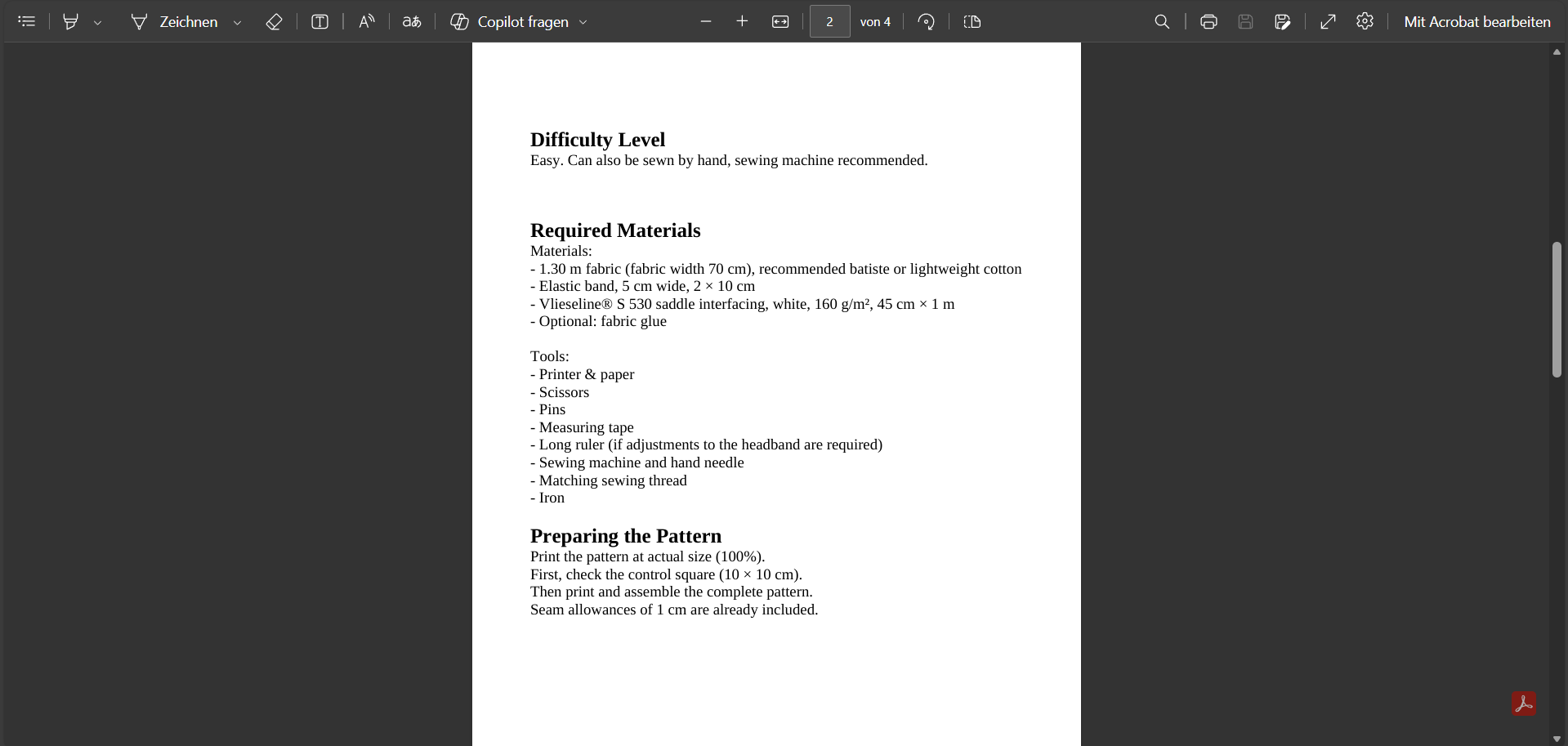Toggle fit to width view
The width and height of the screenshot is (1568, 746).
point(780,22)
